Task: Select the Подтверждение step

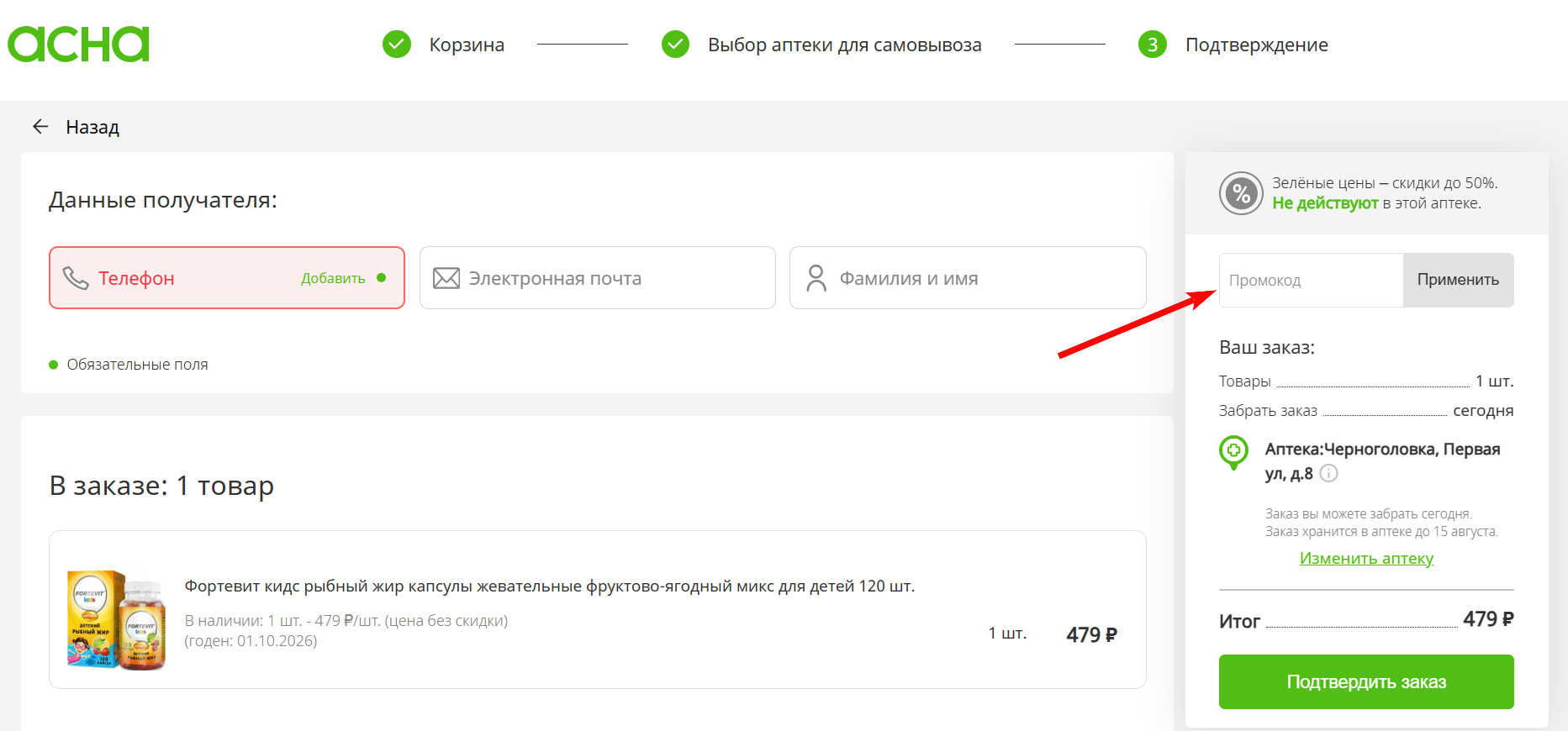Action: tap(1256, 45)
